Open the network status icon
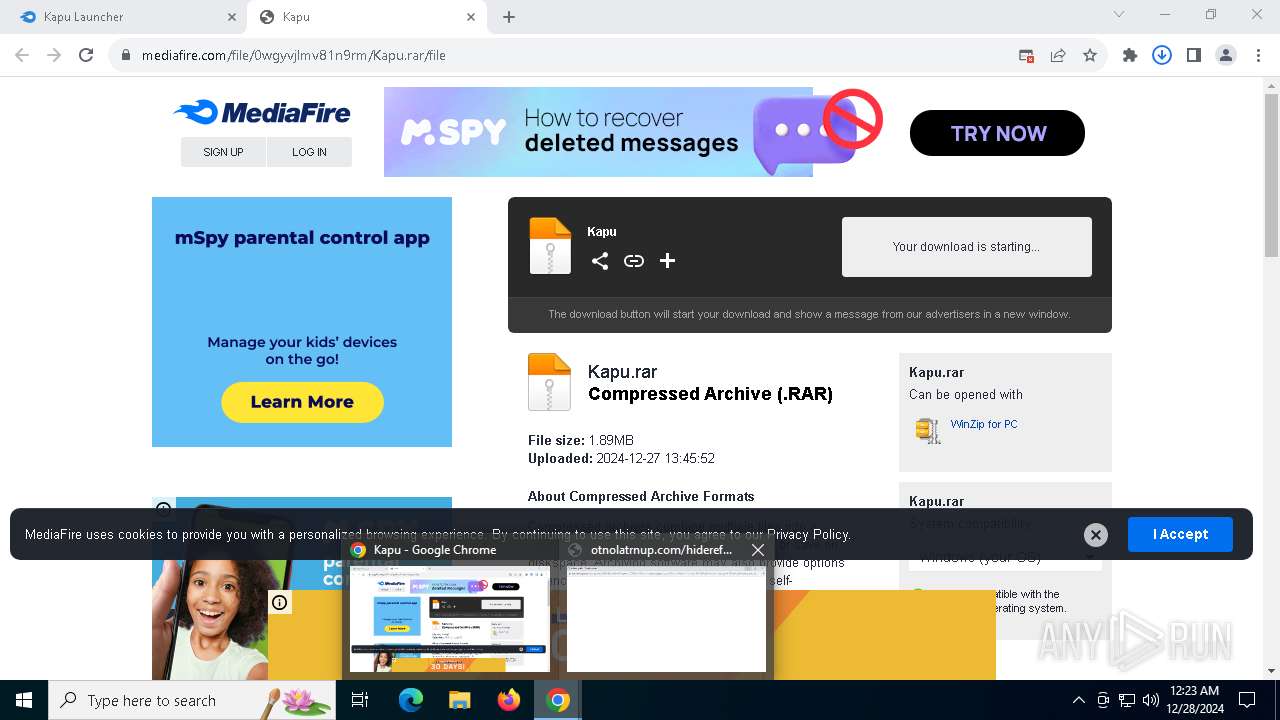This screenshot has height=720, width=1280. point(1127,700)
